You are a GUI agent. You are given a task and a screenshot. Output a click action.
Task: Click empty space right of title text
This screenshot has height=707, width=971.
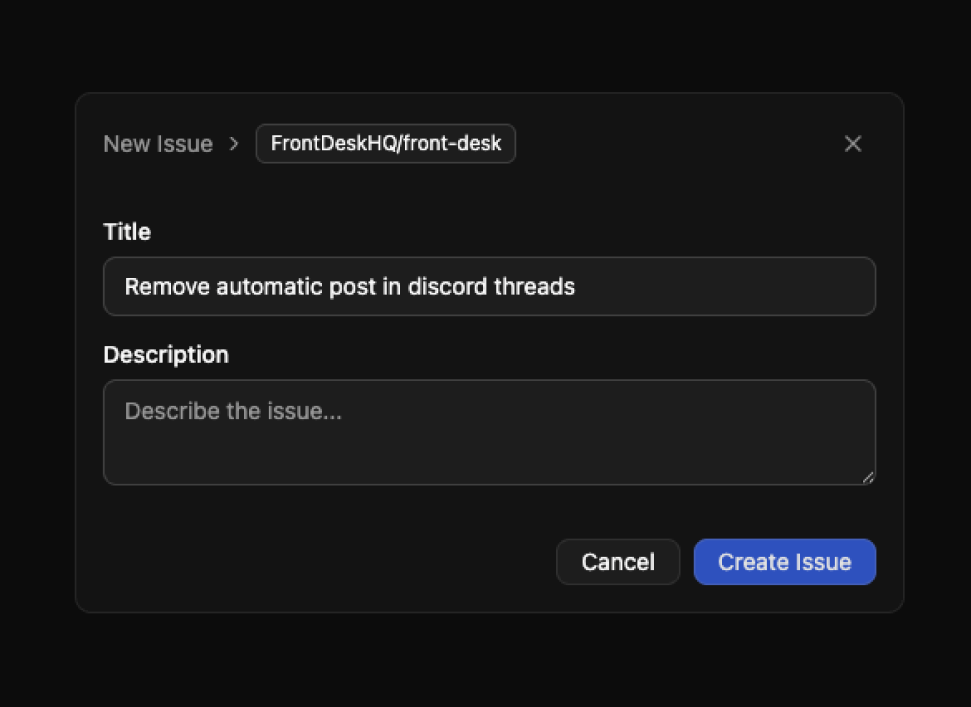730,287
